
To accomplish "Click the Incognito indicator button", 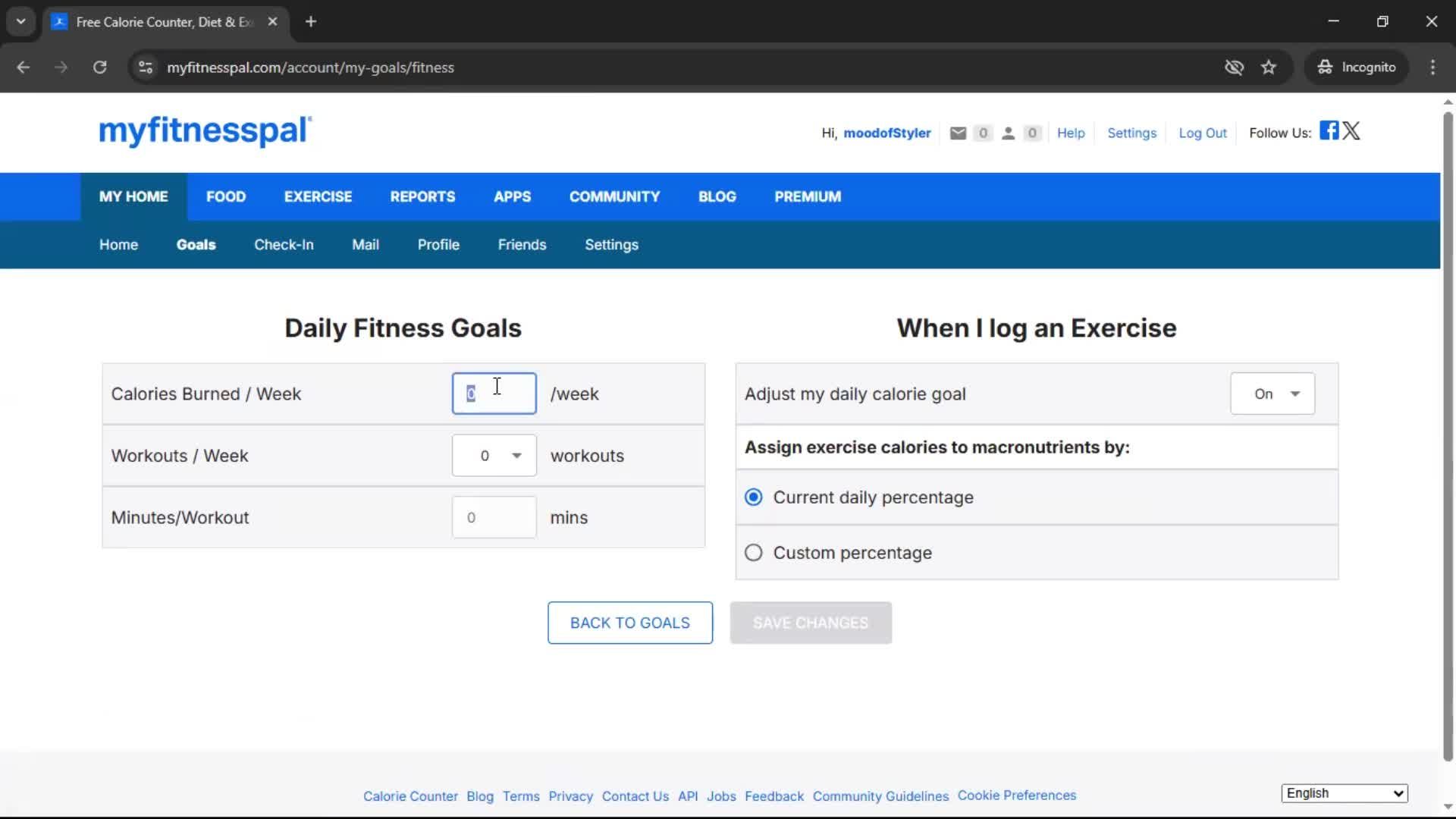I will coord(1357,67).
